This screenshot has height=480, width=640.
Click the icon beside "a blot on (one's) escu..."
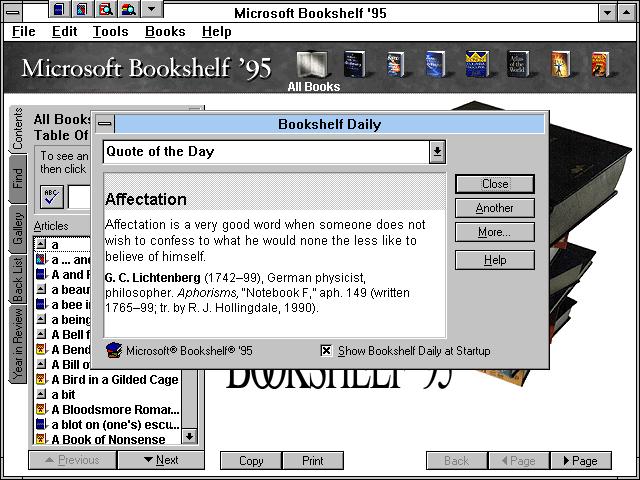41,424
